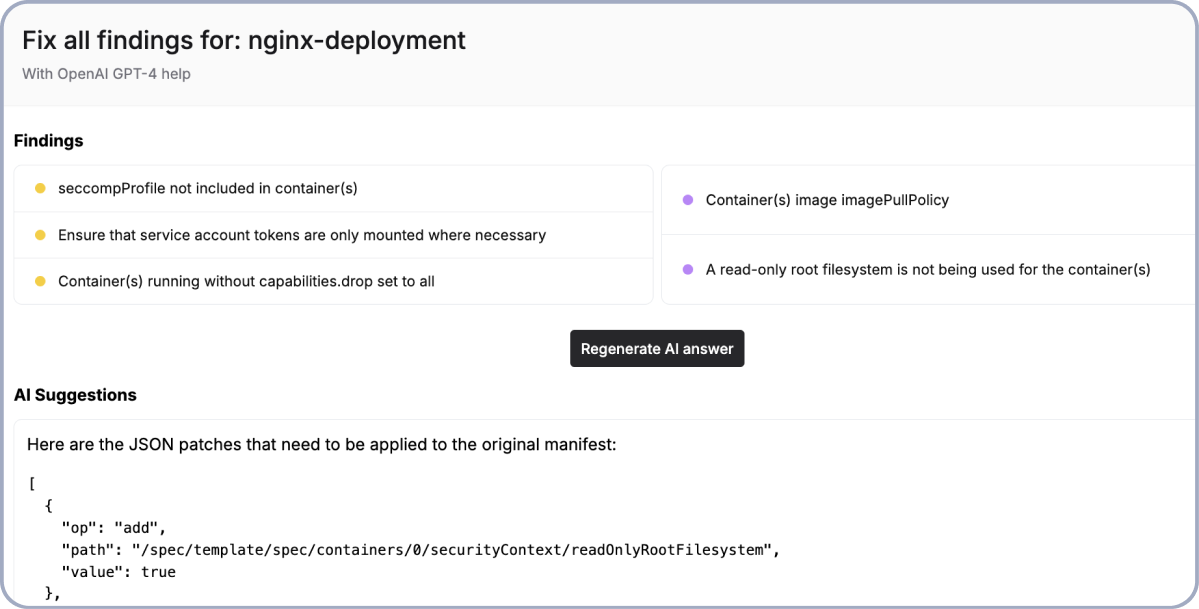The image size is (1199, 609).
Task: Click yellow dot beside capabilities.drop finding
Action: [x=40, y=281]
